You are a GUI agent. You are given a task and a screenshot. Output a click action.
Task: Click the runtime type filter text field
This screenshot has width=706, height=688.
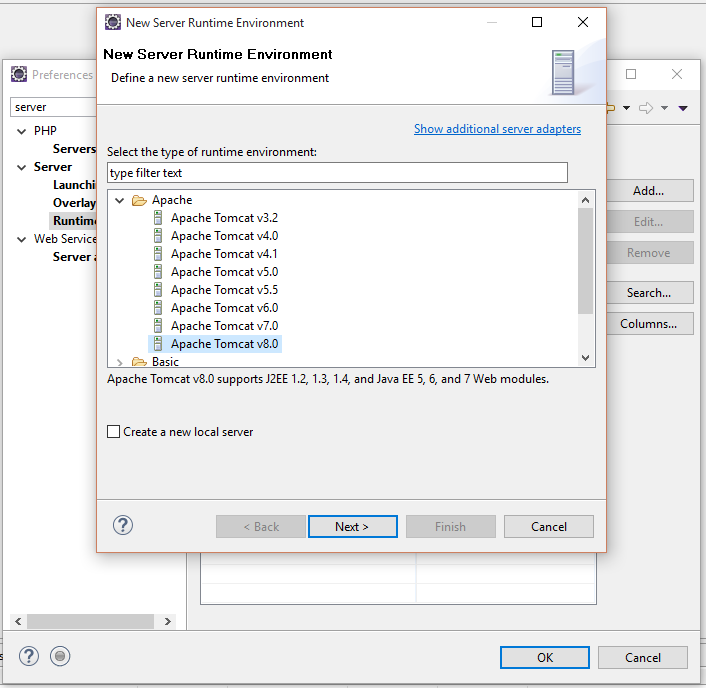click(x=337, y=173)
